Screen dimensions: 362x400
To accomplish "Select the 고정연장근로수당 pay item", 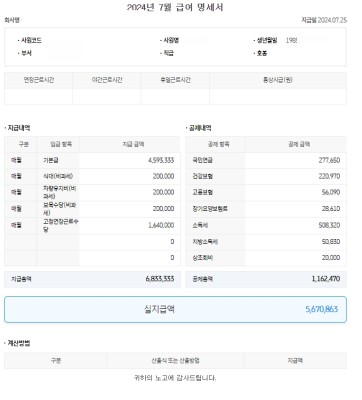I will click(x=61, y=225).
